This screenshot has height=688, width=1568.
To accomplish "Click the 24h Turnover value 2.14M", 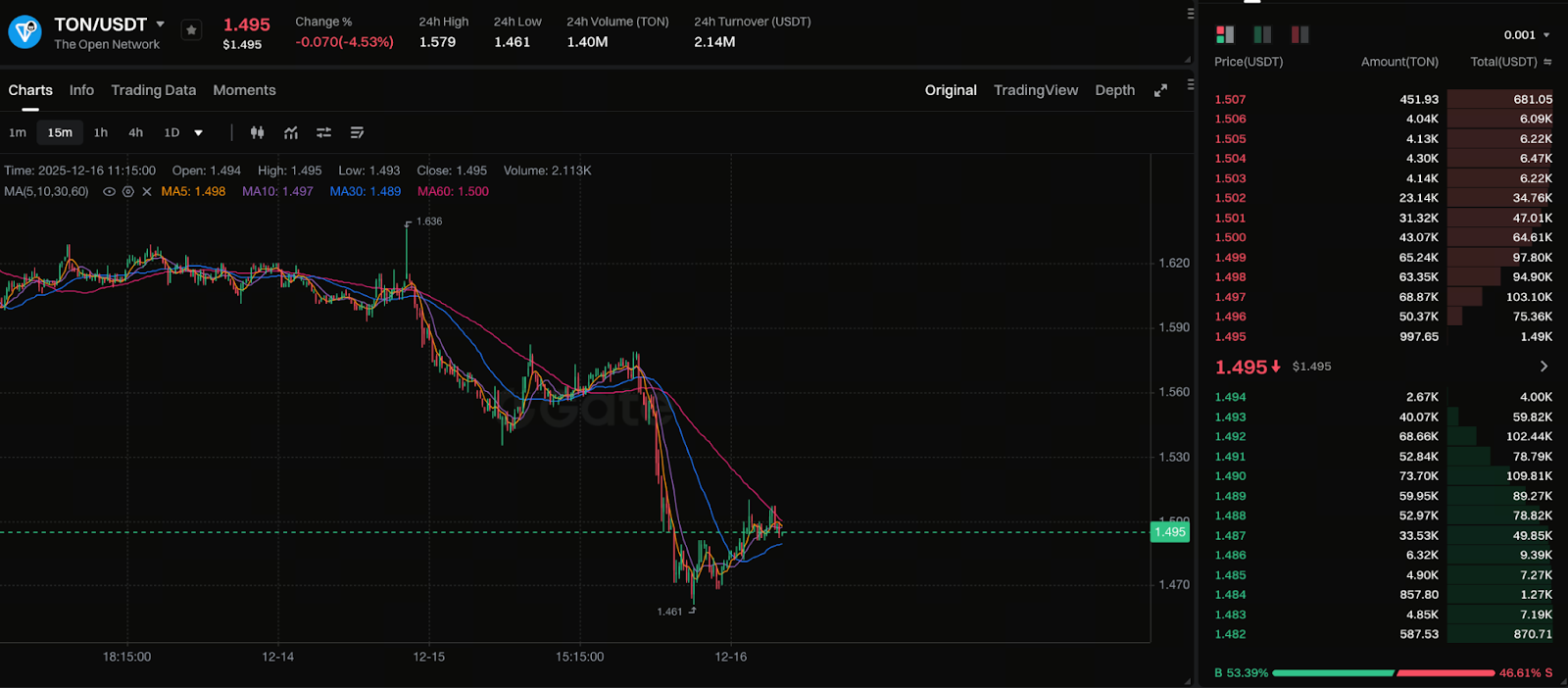I will click(x=714, y=42).
